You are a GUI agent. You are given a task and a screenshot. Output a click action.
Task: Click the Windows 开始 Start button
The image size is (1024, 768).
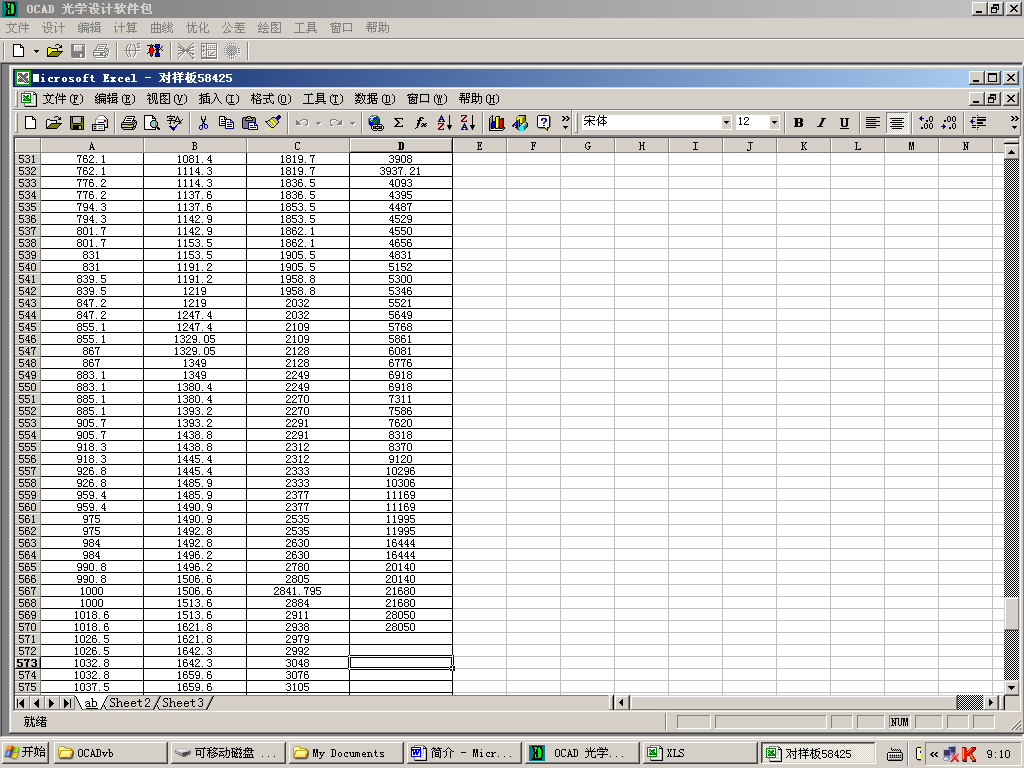[x=25, y=753]
